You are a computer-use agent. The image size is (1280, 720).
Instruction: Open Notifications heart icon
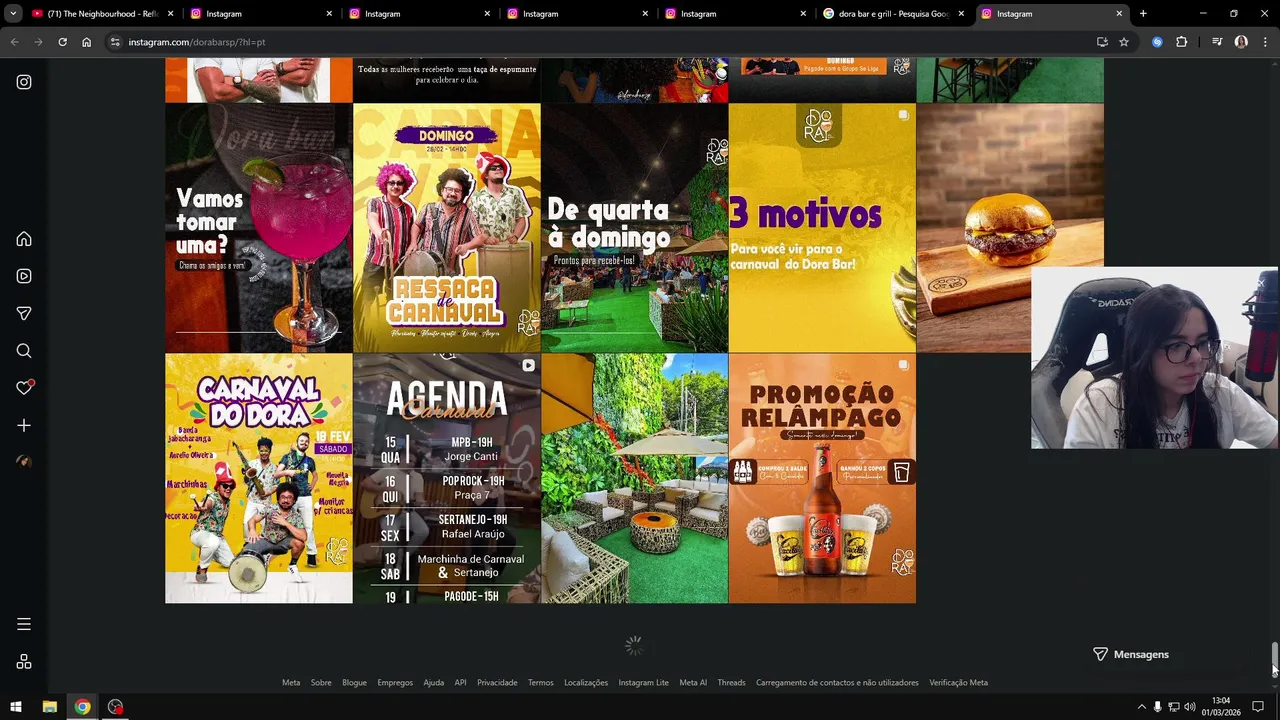[24, 388]
